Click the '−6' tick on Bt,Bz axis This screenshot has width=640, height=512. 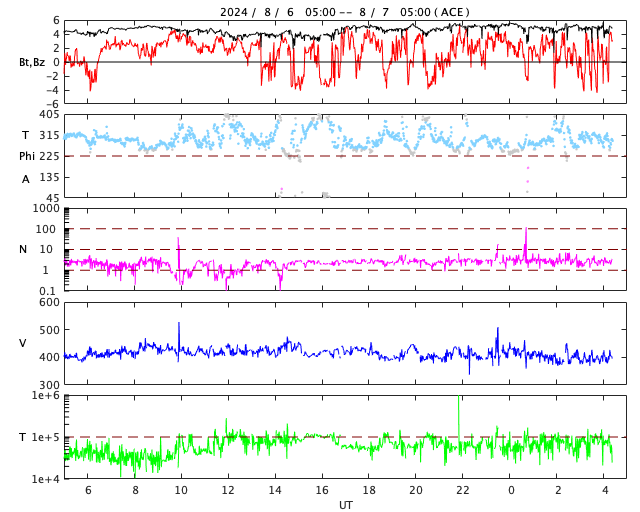[53, 105]
